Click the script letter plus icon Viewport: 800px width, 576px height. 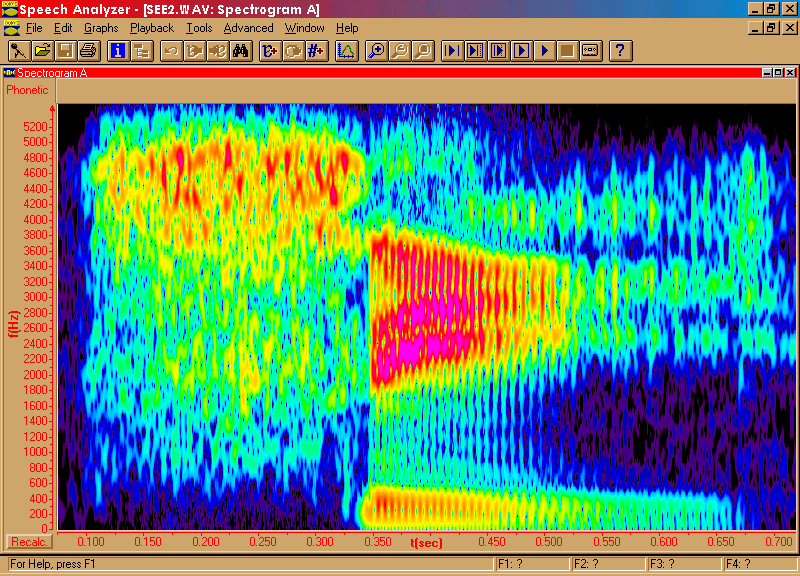270,51
